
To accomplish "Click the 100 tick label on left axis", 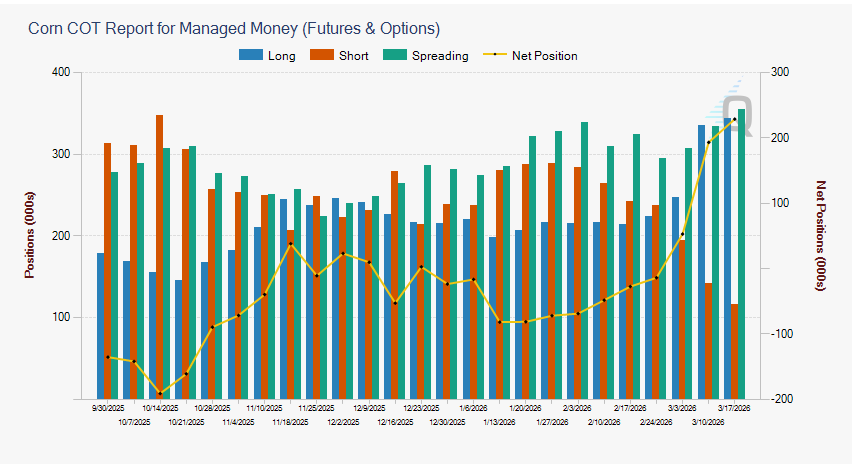I will click(x=61, y=317).
